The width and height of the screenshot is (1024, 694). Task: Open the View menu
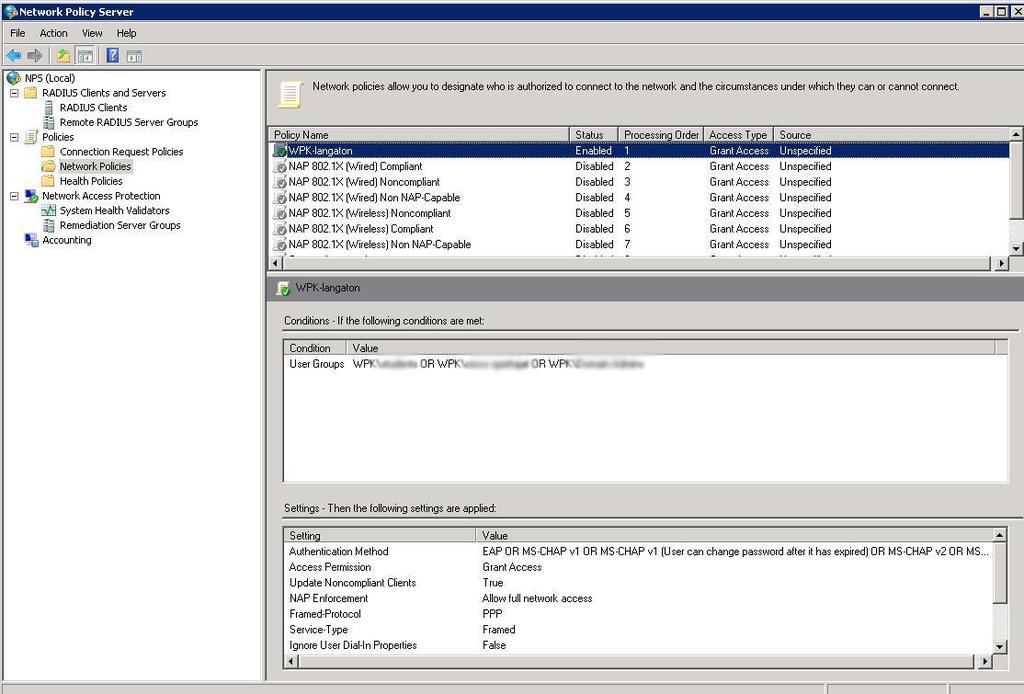pos(92,33)
